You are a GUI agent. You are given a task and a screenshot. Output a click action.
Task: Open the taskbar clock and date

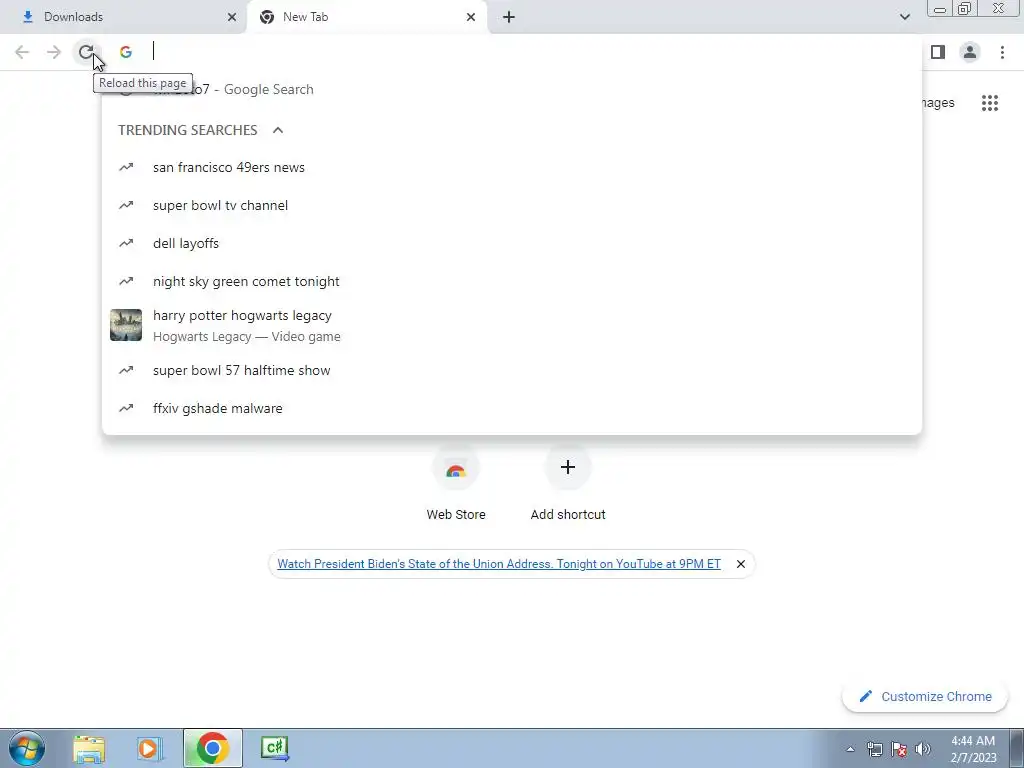(973, 749)
